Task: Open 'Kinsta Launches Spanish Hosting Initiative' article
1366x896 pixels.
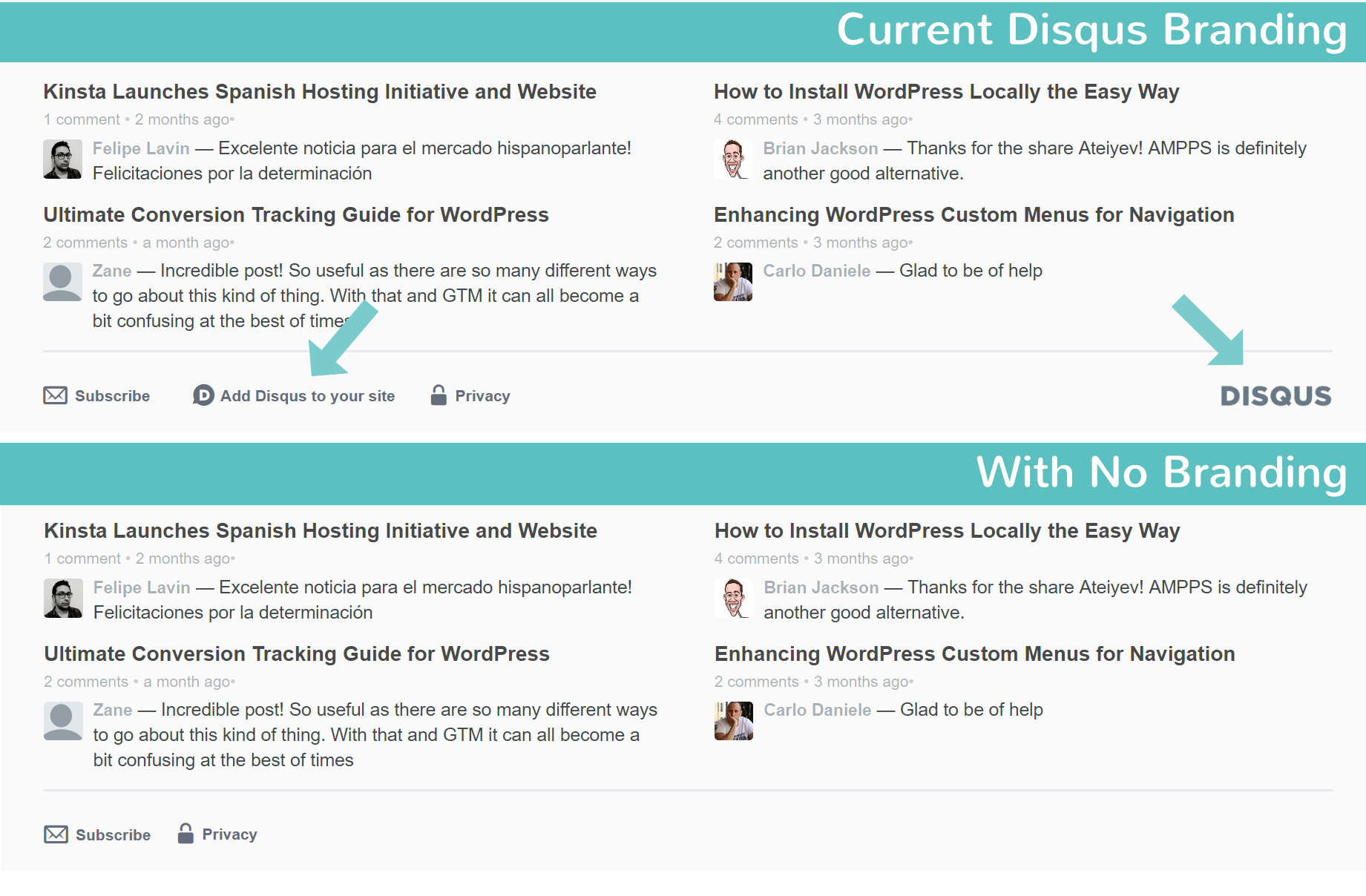Action: [319, 91]
